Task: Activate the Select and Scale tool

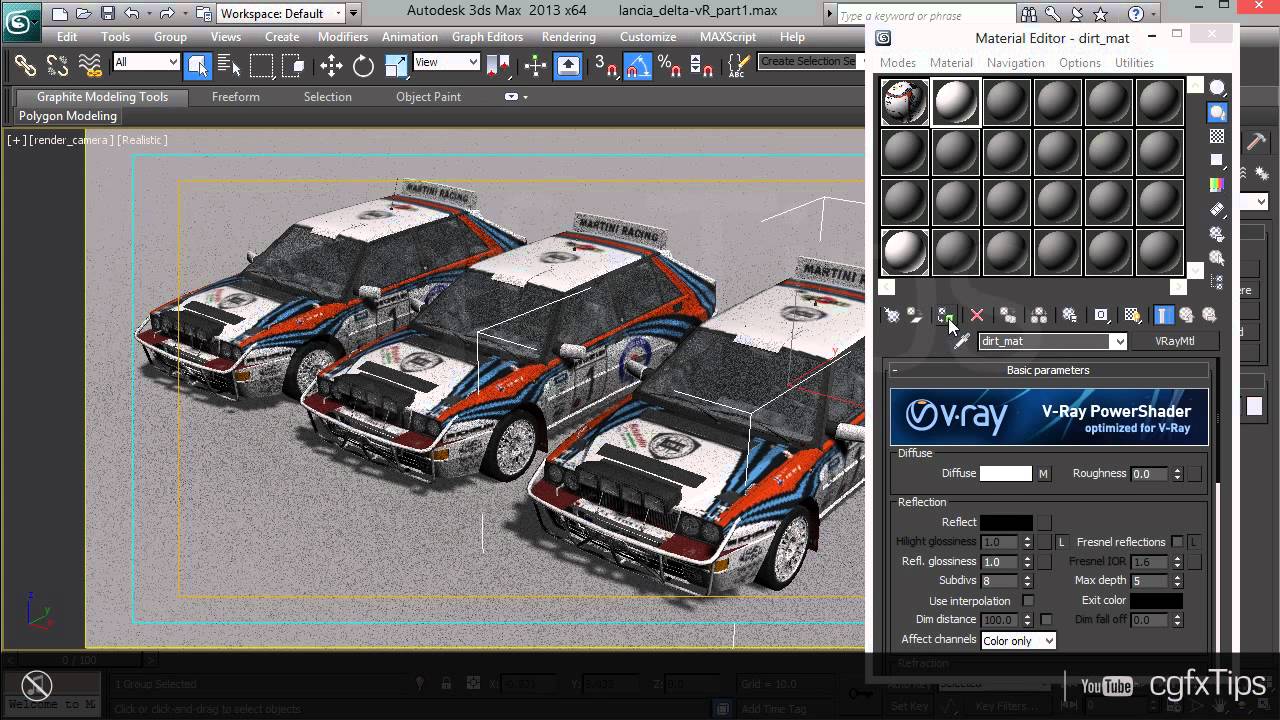Action: pos(396,66)
